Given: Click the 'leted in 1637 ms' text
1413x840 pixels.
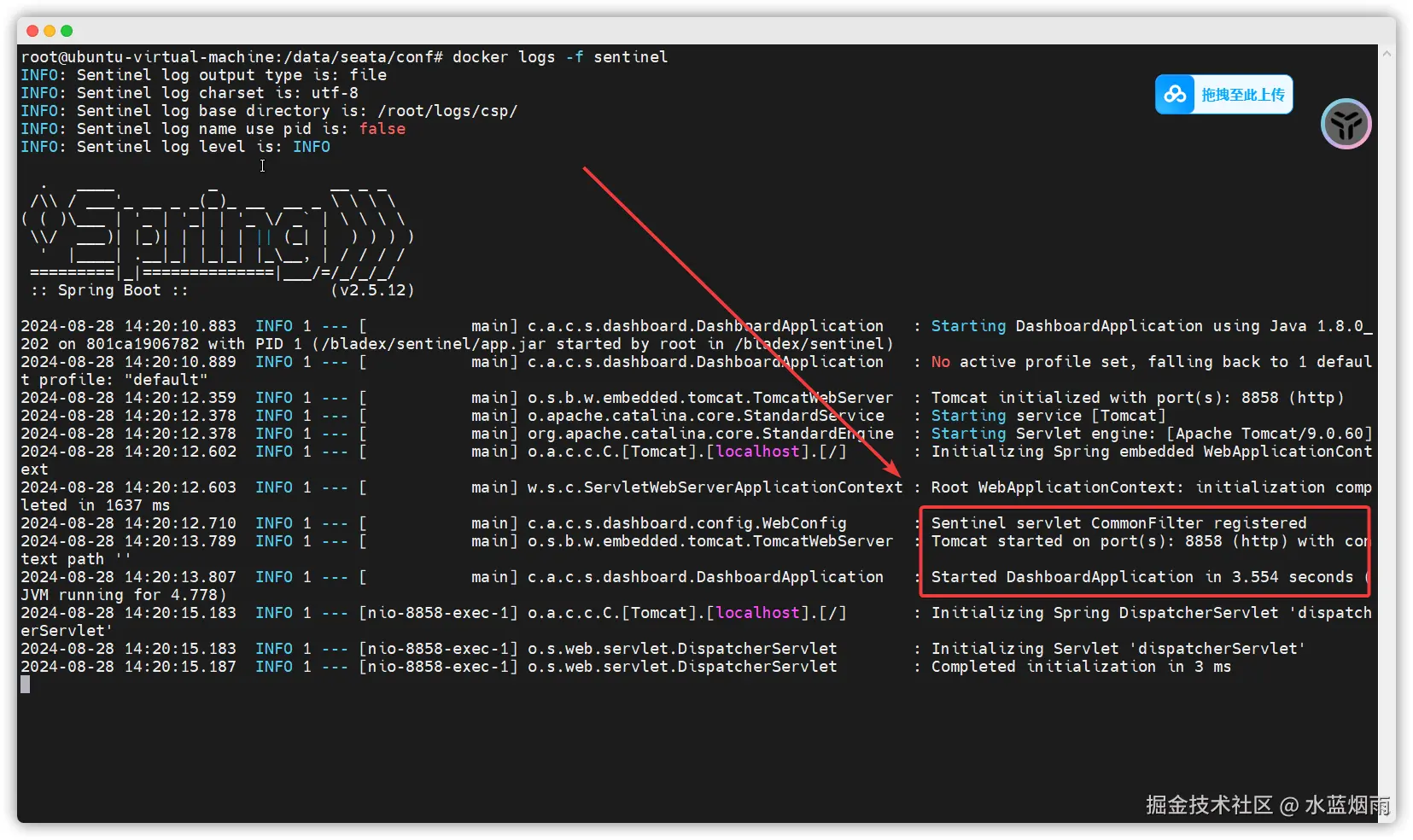Looking at the screenshot, I should (96, 505).
